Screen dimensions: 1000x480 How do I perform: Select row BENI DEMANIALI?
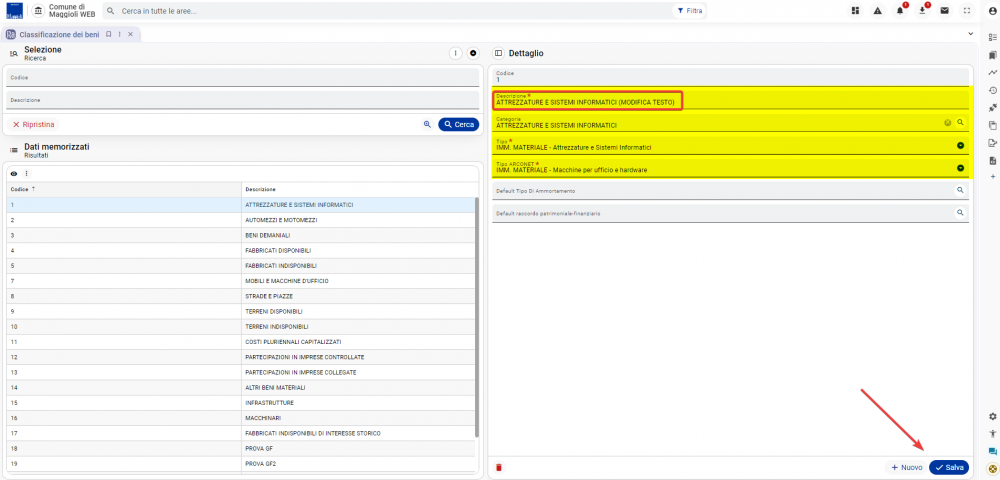pos(241,235)
